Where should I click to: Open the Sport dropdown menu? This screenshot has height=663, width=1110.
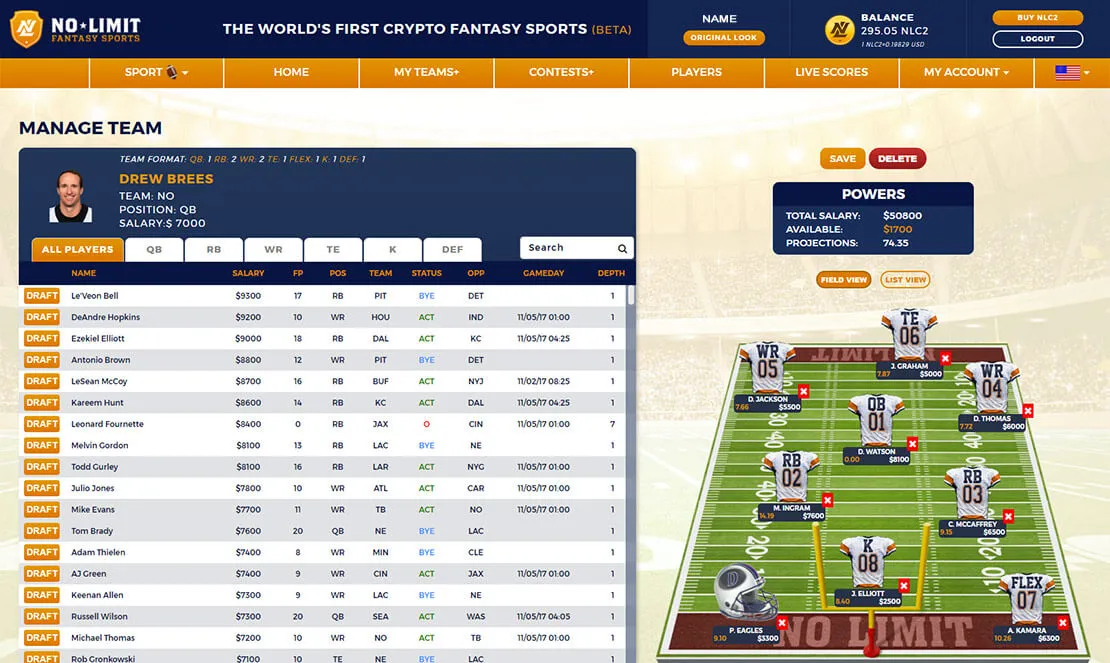156,72
